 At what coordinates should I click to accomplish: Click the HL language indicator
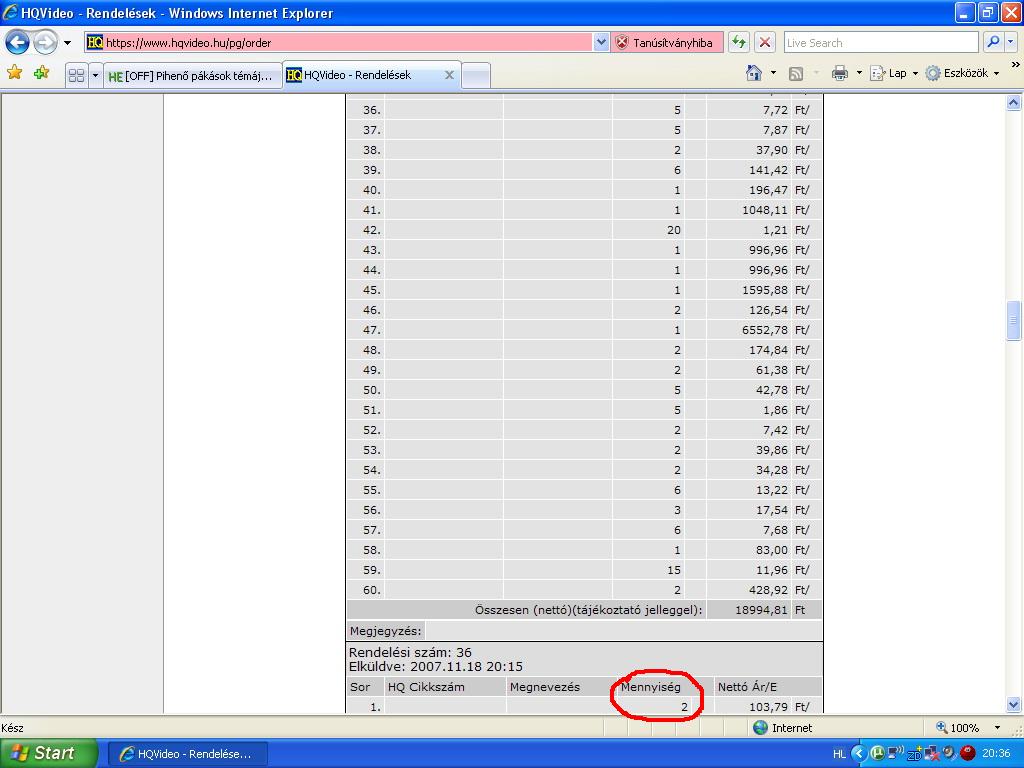[839, 754]
